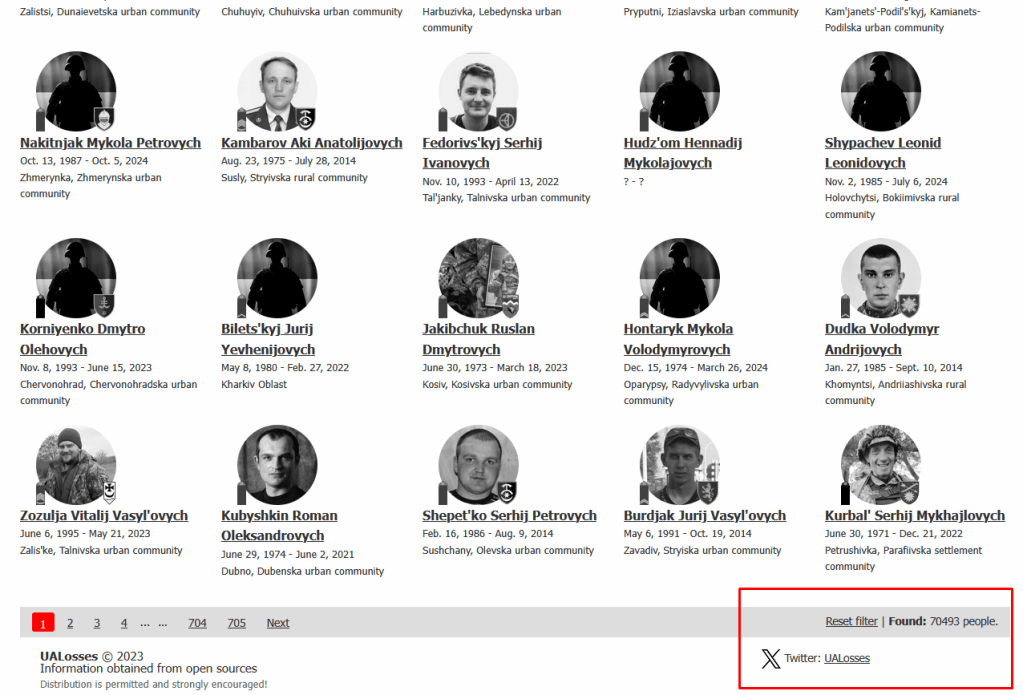
Task: Select current page 1 button
Action: [43, 623]
